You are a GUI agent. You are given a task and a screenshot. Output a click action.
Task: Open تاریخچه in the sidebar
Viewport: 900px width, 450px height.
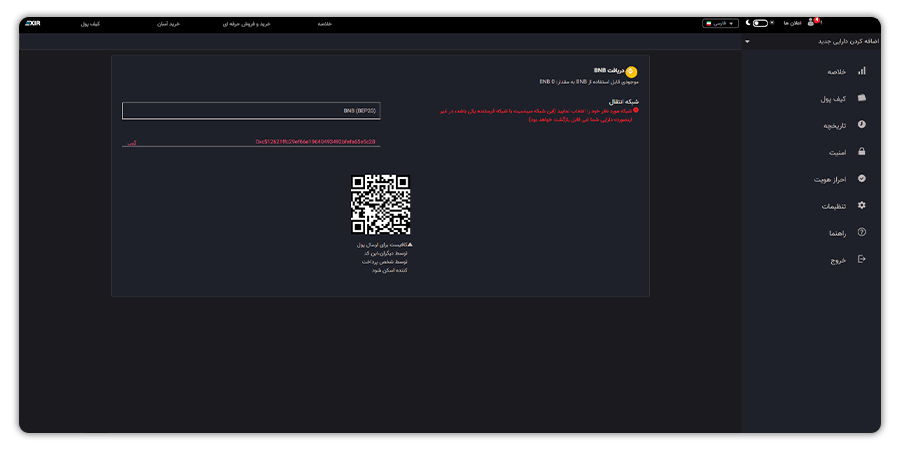(835, 126)
